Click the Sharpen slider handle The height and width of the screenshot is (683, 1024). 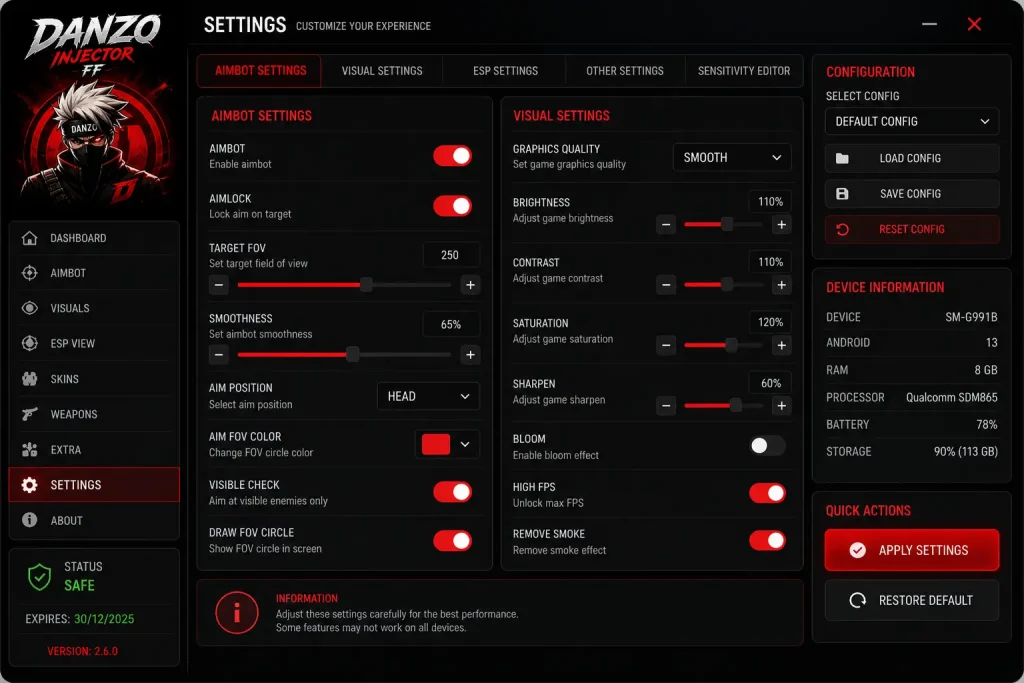tap(736, 405)
